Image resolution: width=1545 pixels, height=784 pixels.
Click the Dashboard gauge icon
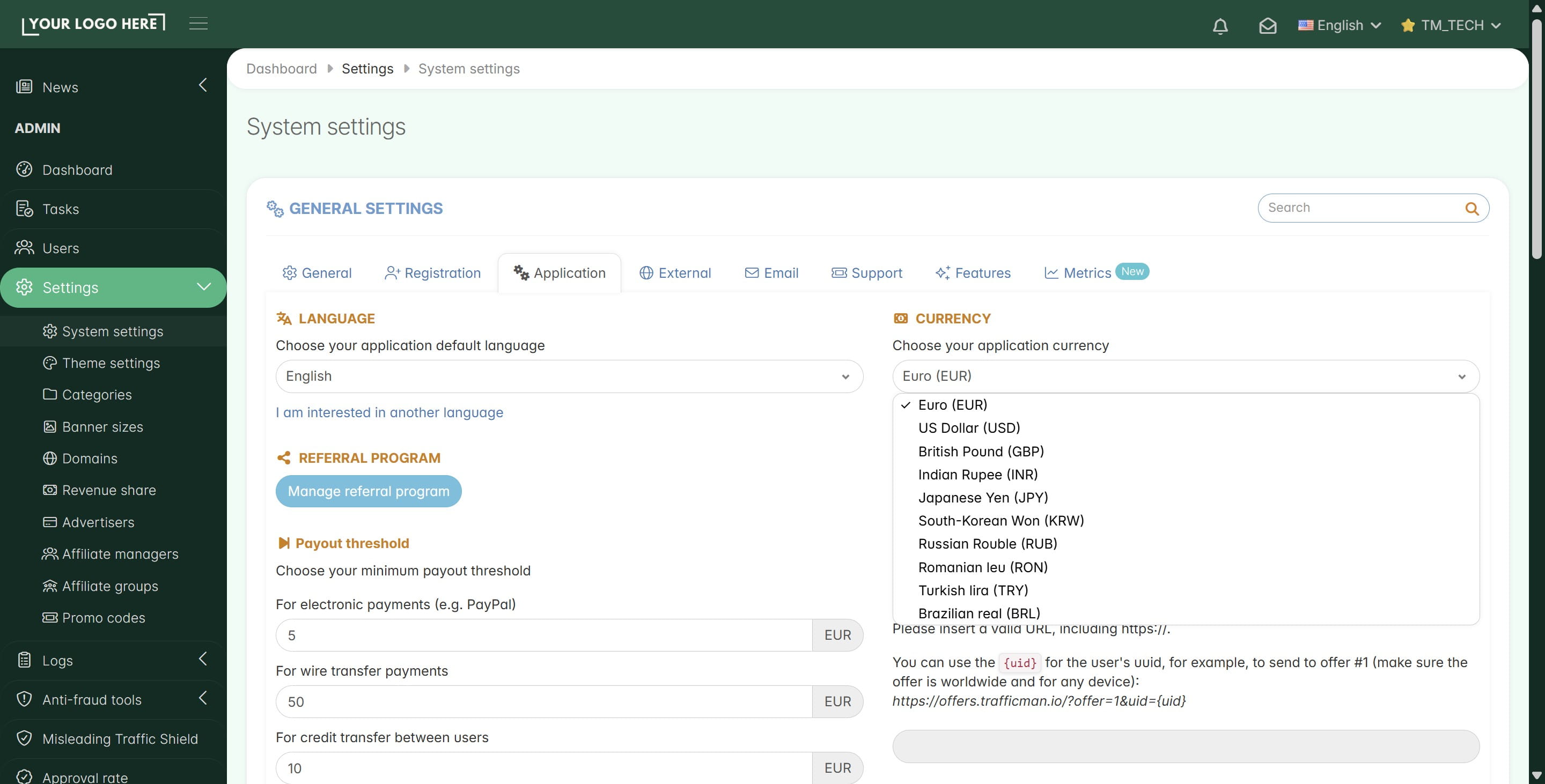click(24, 169)
